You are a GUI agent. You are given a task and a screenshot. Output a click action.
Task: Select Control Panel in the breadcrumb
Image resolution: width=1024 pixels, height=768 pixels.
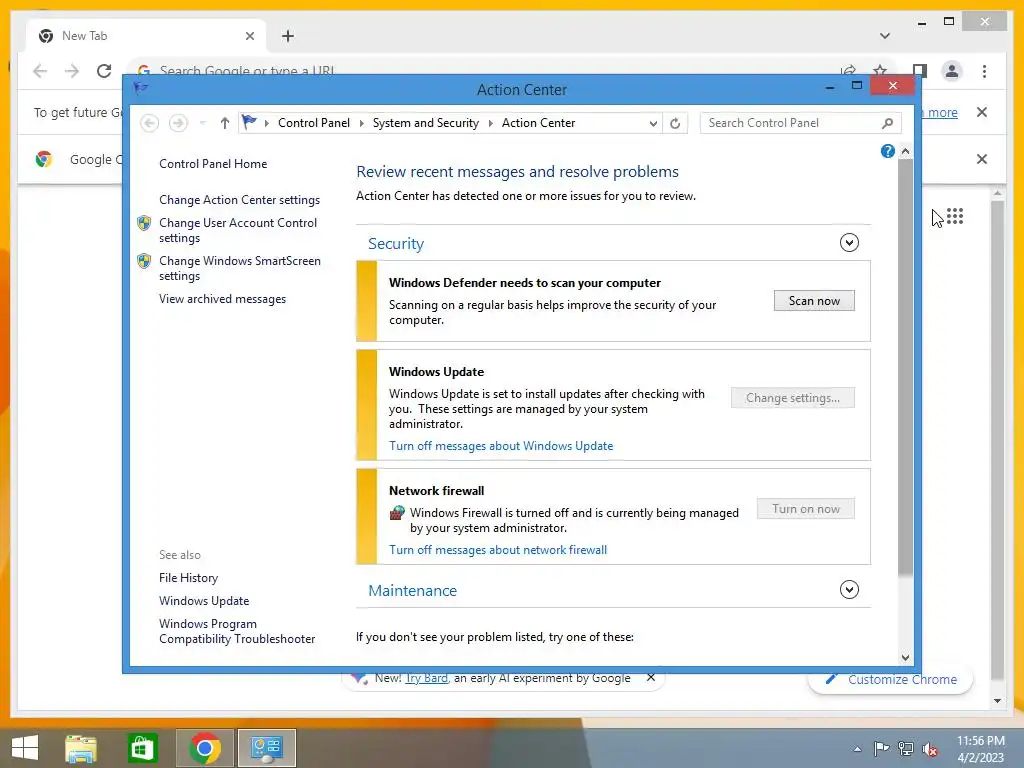click(313, 123)
